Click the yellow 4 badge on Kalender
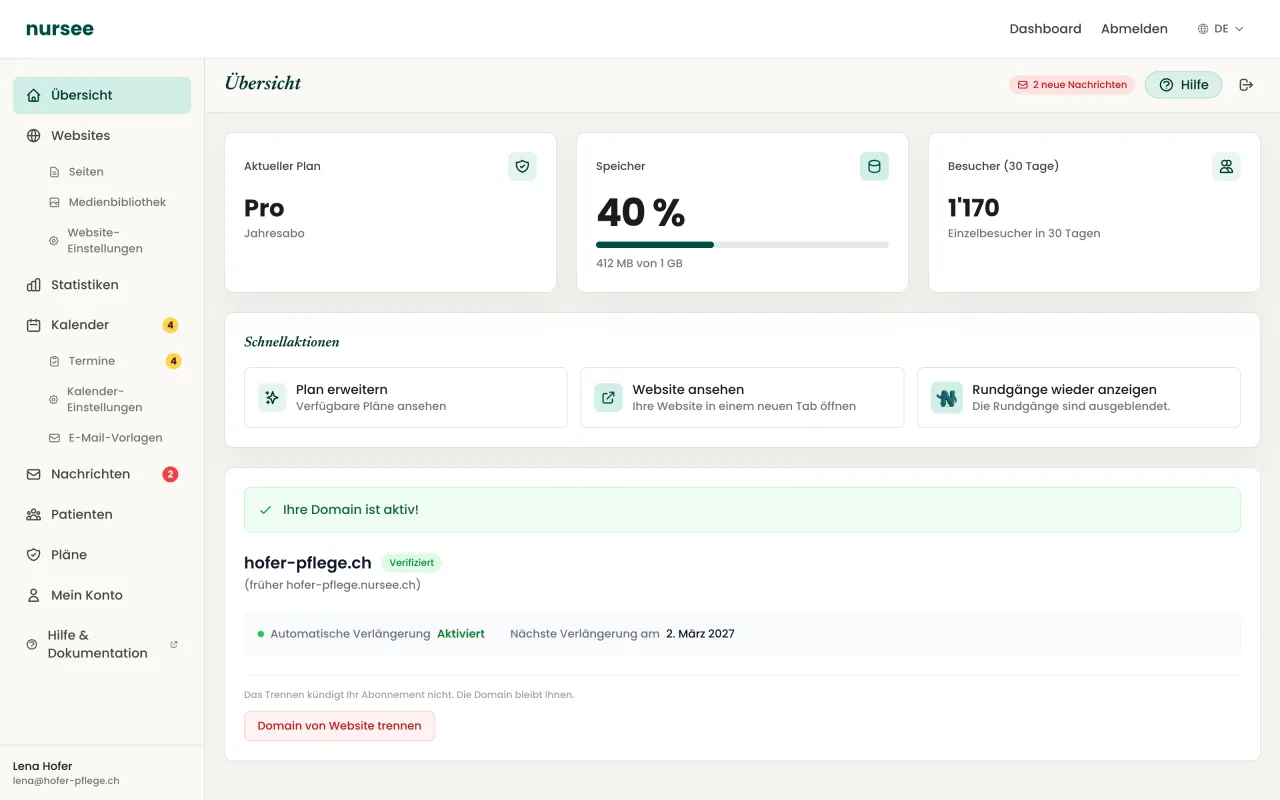The height and width of the screenshot is (800, 1280). (x=170, y=325)
